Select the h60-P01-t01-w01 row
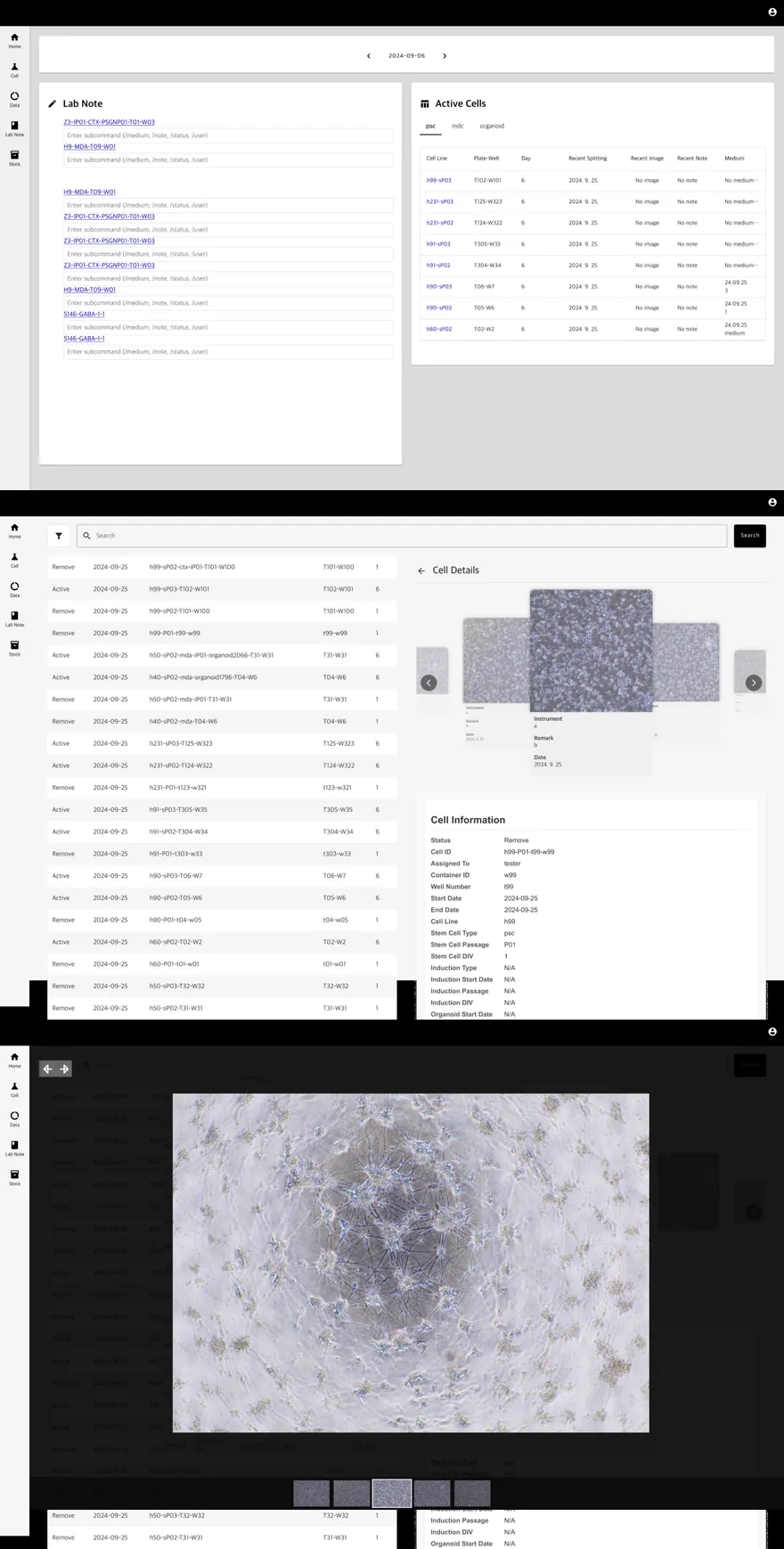This screenshot has height=1549, width=784. pyautogui.click(x=222, y=964)
